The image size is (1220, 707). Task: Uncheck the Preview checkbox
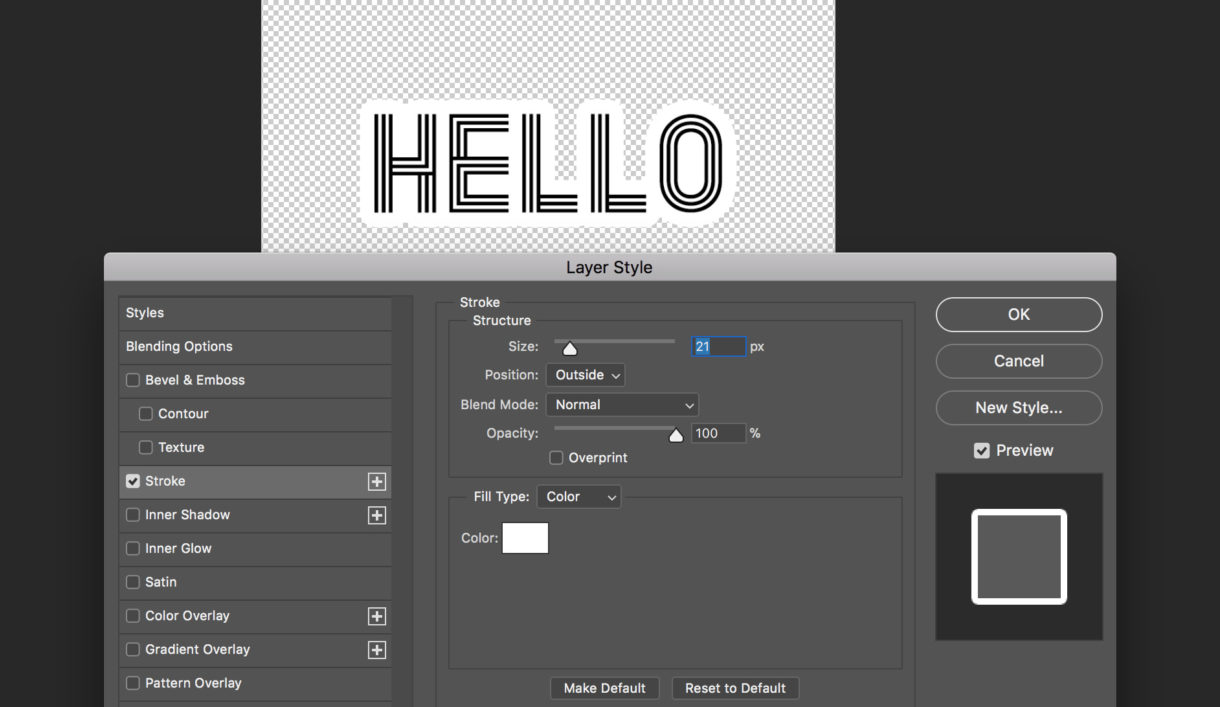pyautogui.click(x=982, y=451)
